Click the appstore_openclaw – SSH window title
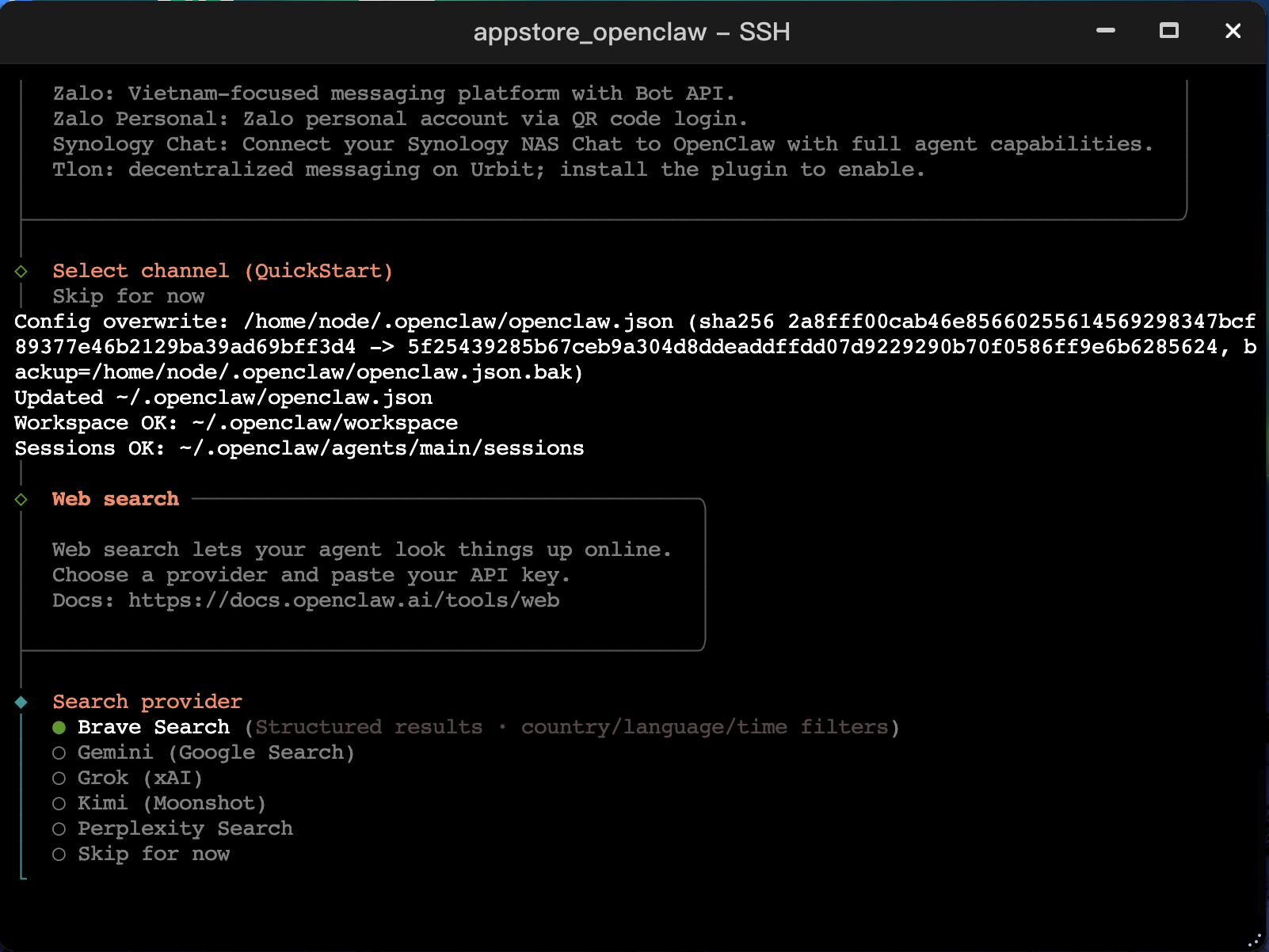The width and height of the screenshot is (1269, 952). click(631, 32)
